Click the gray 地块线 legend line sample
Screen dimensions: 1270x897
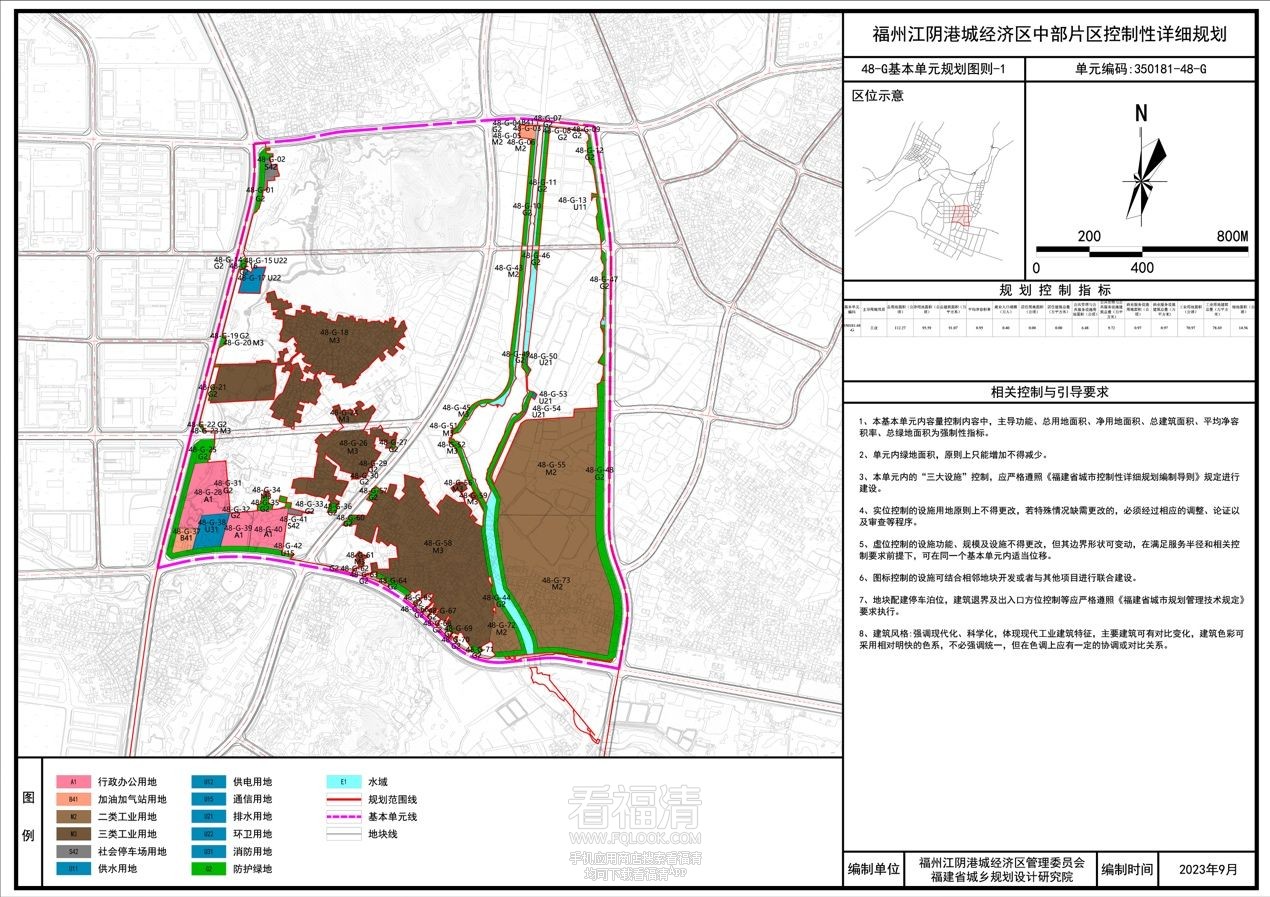tap(343, 834)
